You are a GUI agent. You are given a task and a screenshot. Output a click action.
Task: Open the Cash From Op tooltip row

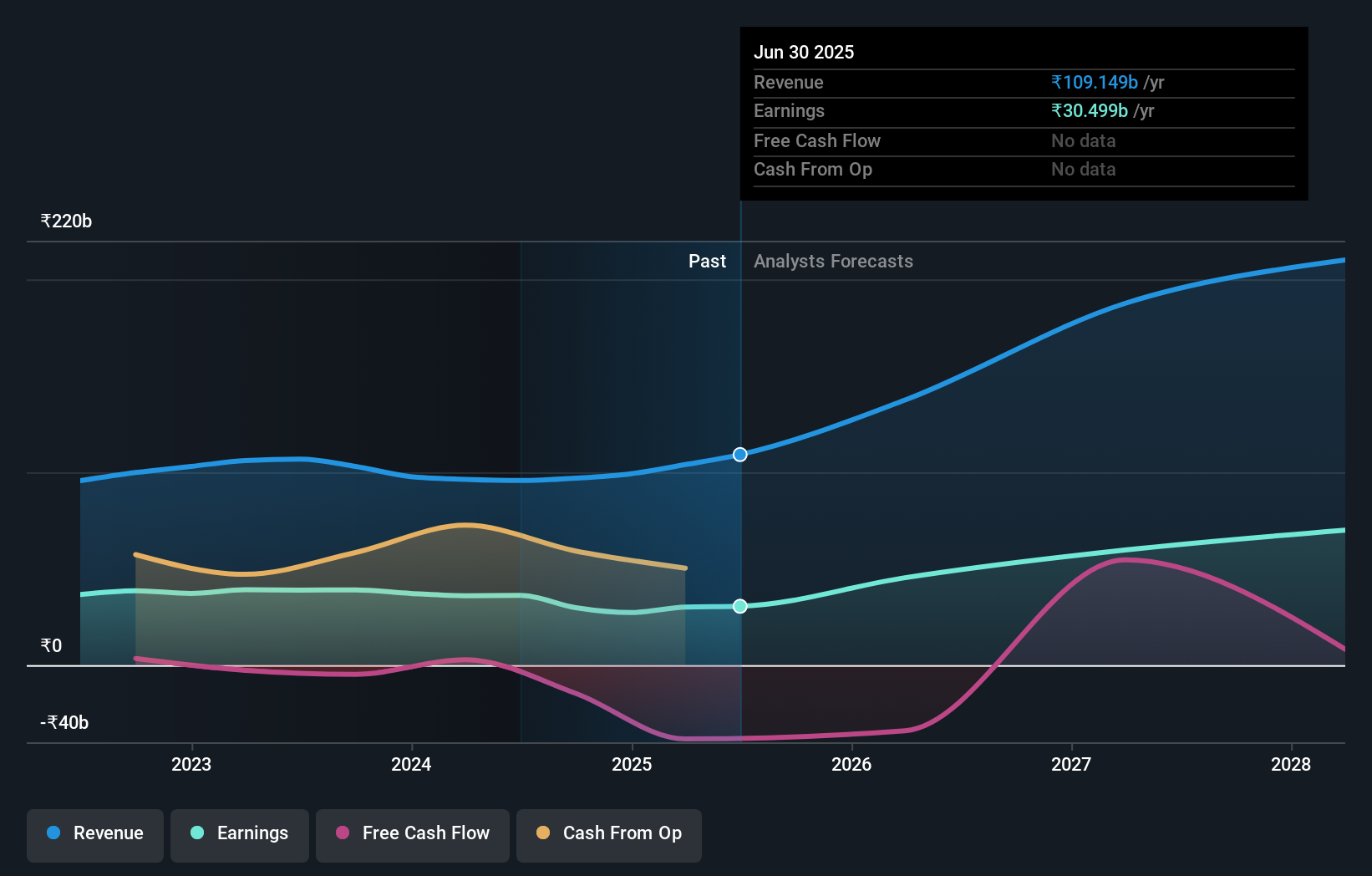[x=813, y=170]
